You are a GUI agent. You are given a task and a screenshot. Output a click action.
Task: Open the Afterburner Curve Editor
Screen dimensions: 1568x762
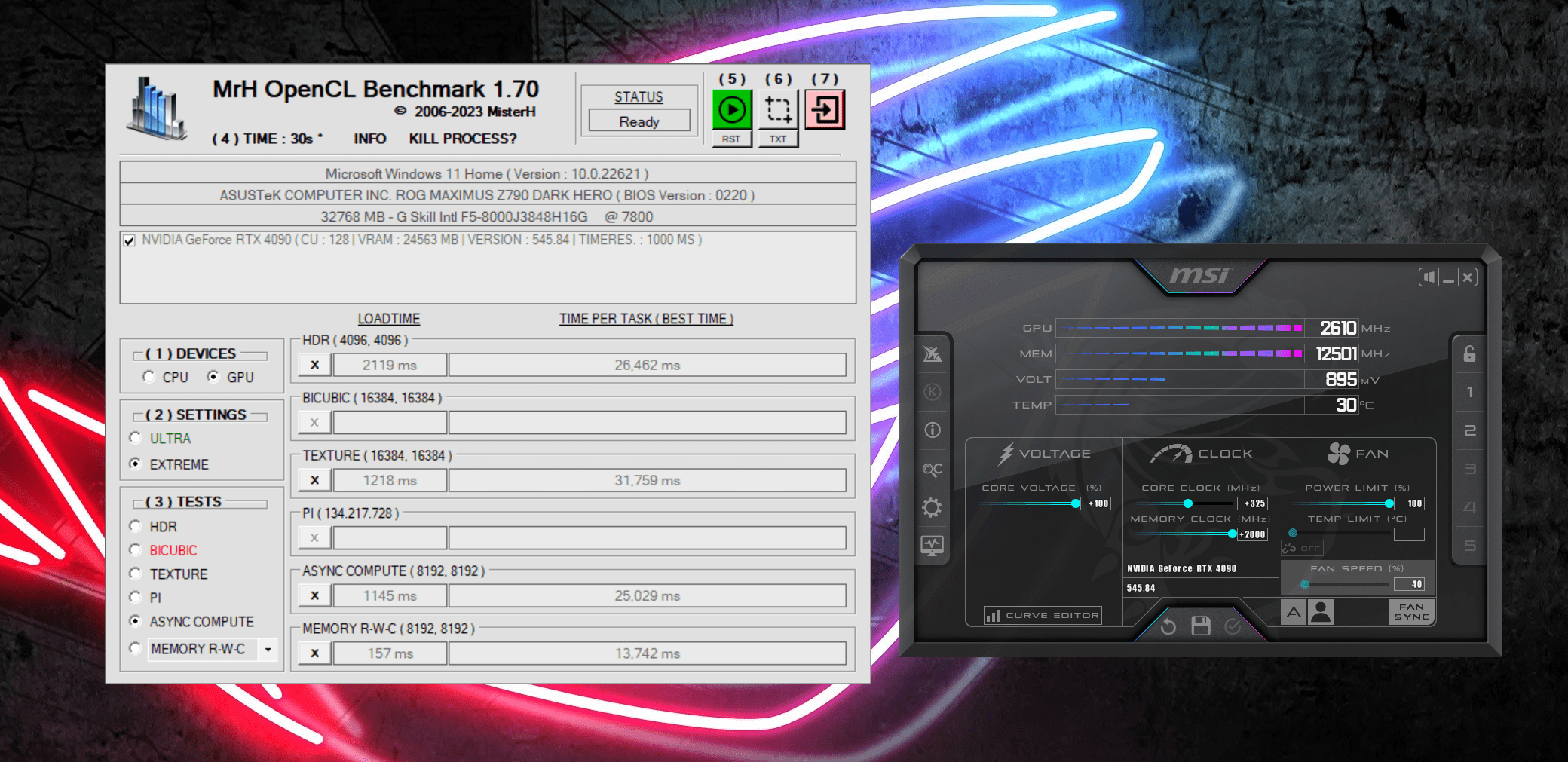pos(1043,616)
